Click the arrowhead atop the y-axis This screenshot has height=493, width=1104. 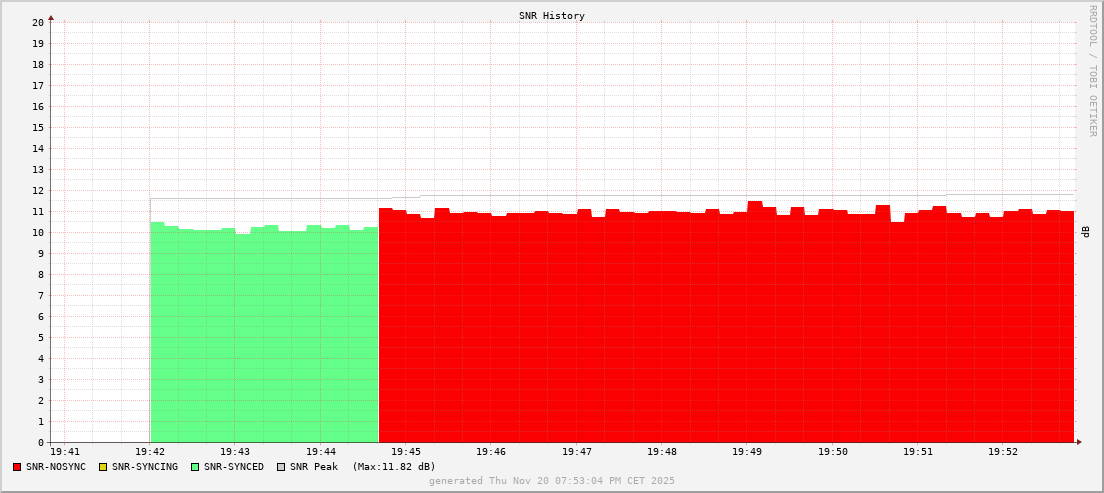51,17
